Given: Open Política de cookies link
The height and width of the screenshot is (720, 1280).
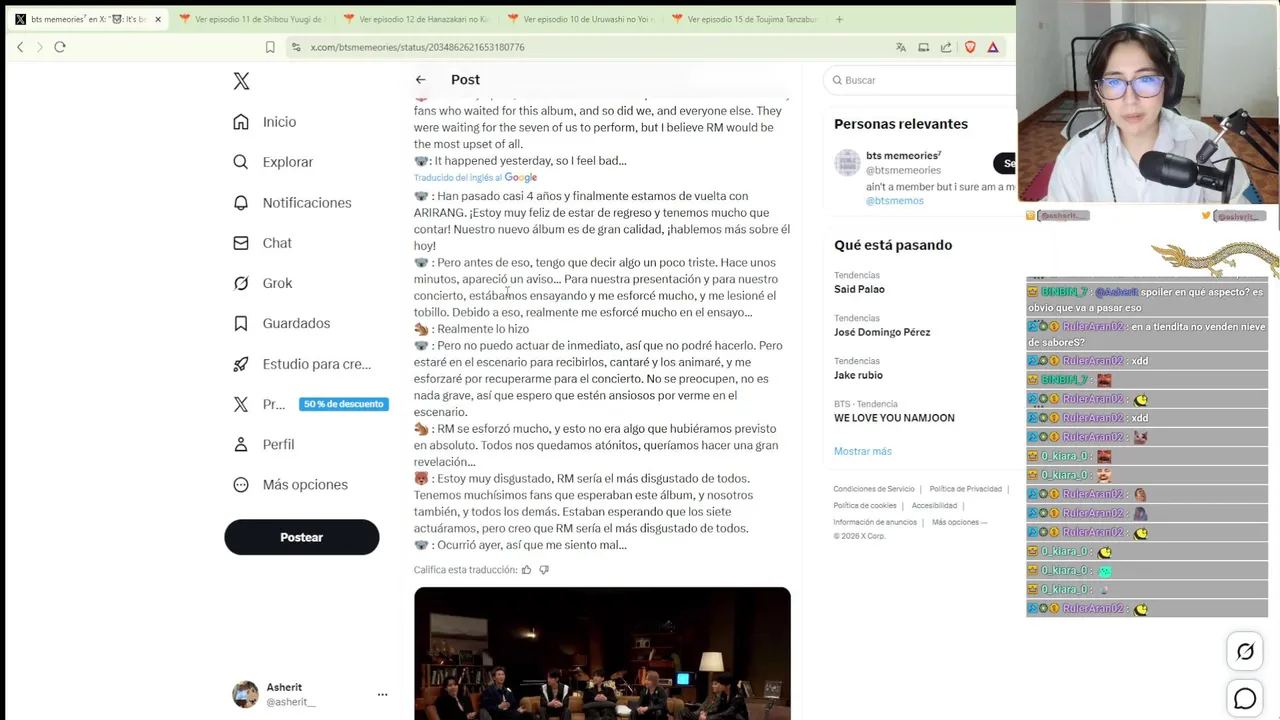Looking at the screenshot, I should (865, 506).
